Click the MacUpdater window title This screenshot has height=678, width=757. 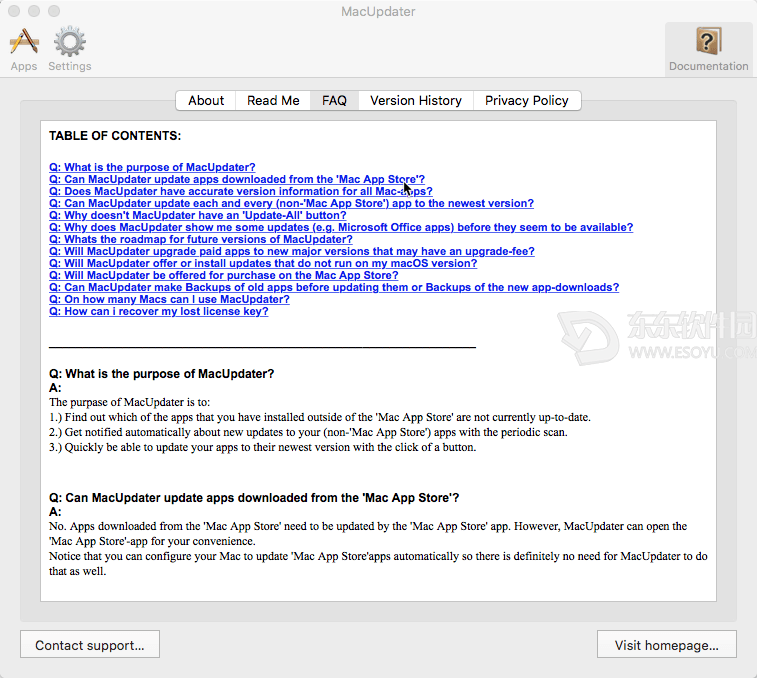point(378,11)
